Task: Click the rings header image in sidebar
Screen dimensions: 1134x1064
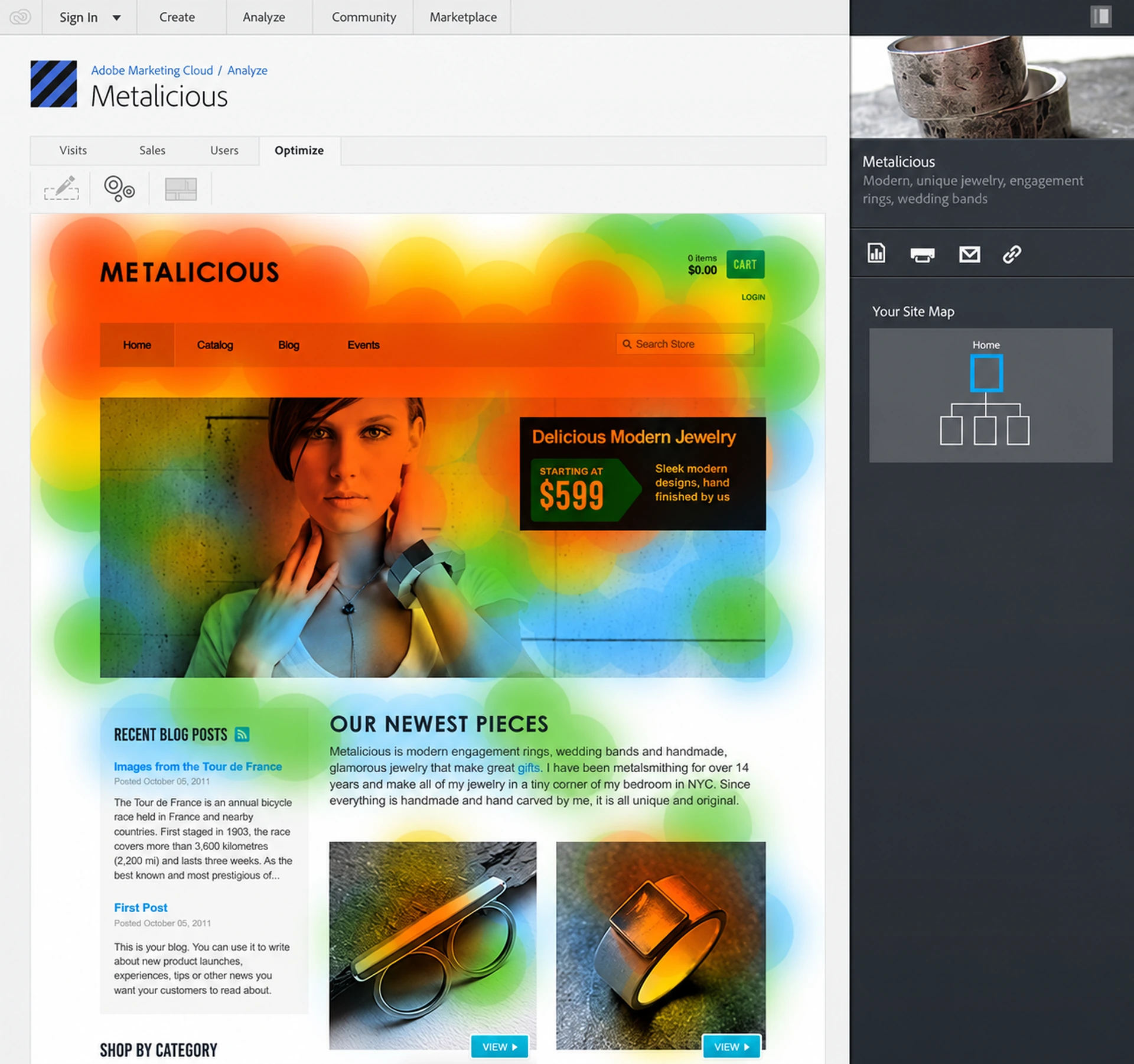Action: point(992,87)
